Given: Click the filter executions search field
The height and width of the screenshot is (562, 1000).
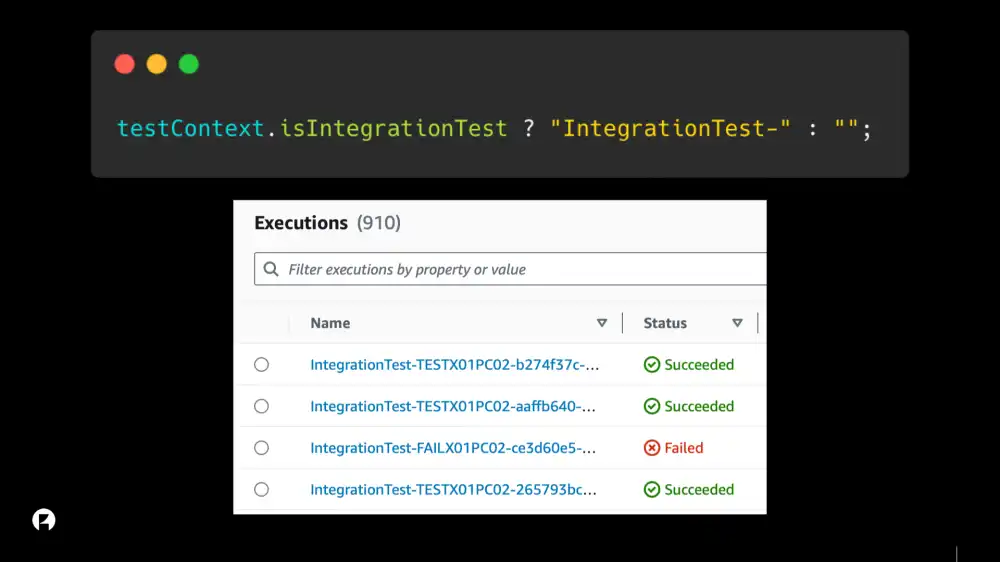Looking at the screenshot, I should (x=510, y=269).
